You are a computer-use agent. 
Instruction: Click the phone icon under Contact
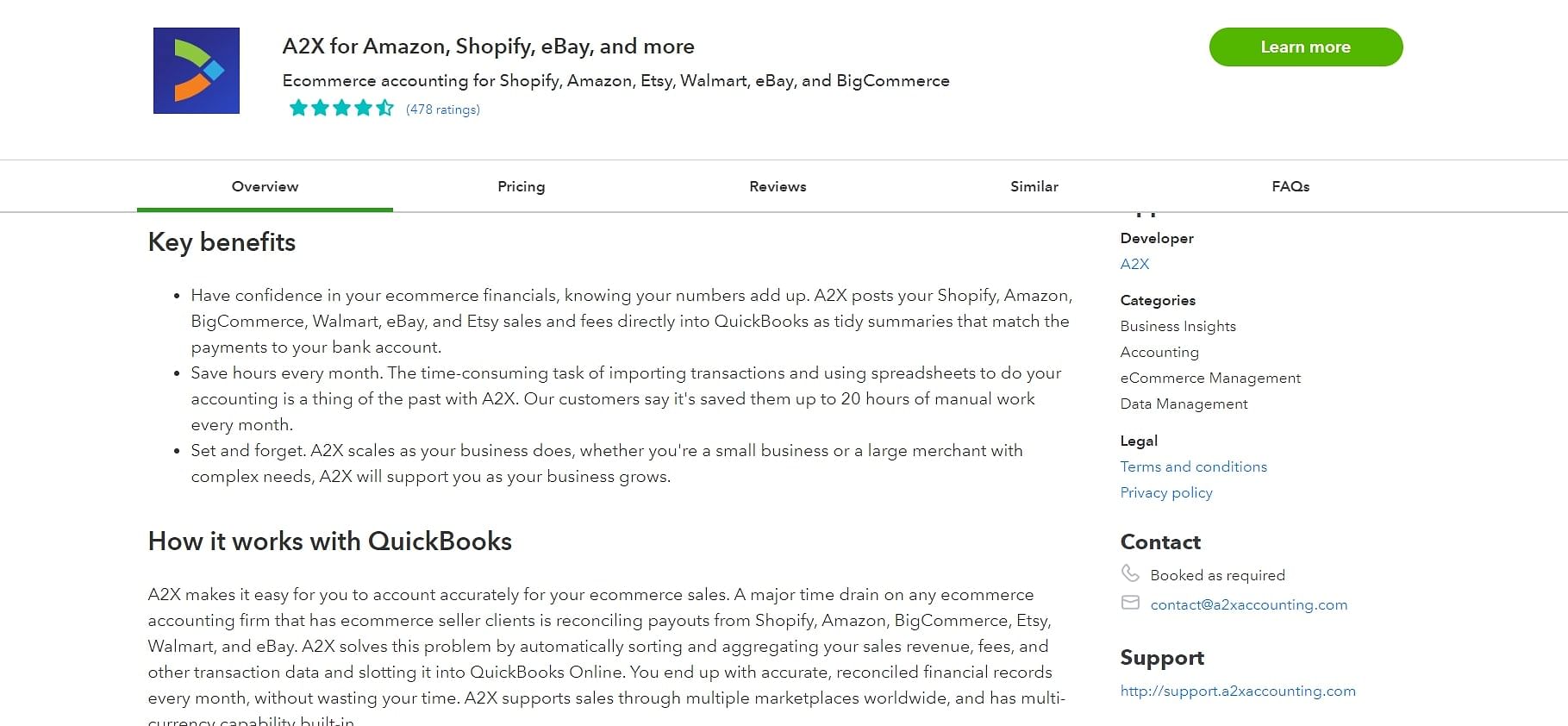click(1130, 573)
